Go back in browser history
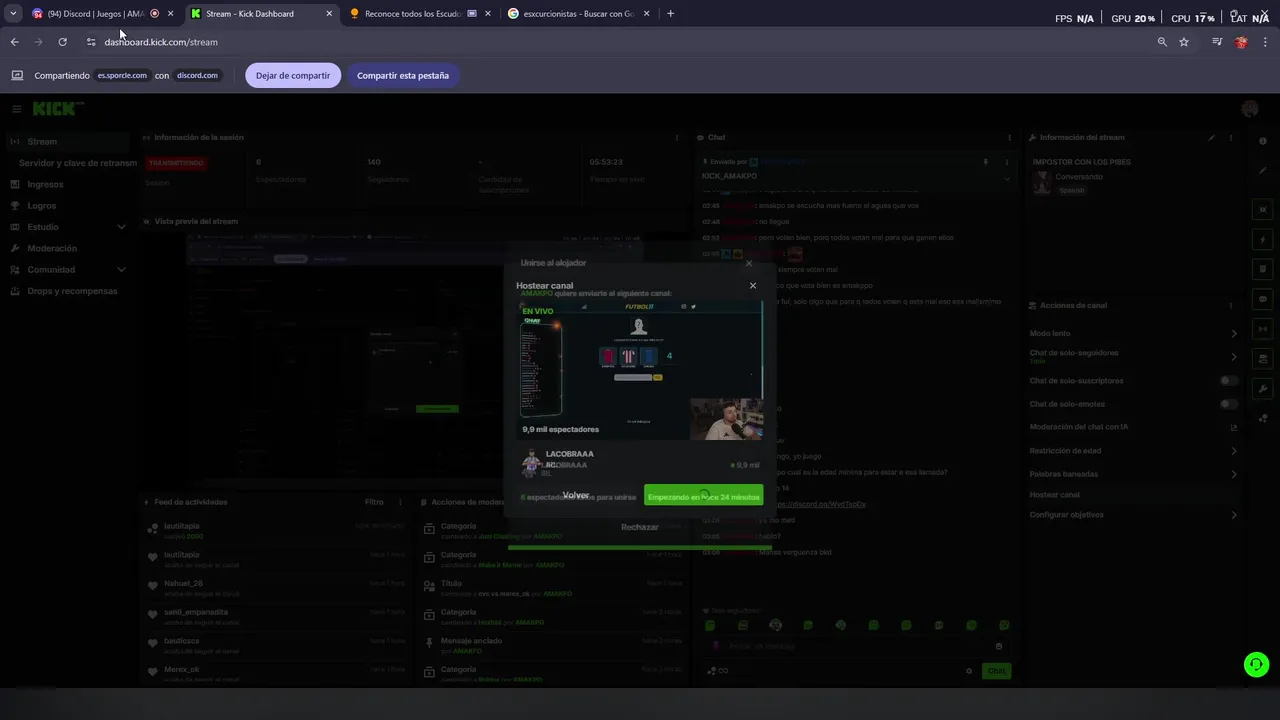The height and width of the screenshot is (720, 1280). tap(14, 42)
